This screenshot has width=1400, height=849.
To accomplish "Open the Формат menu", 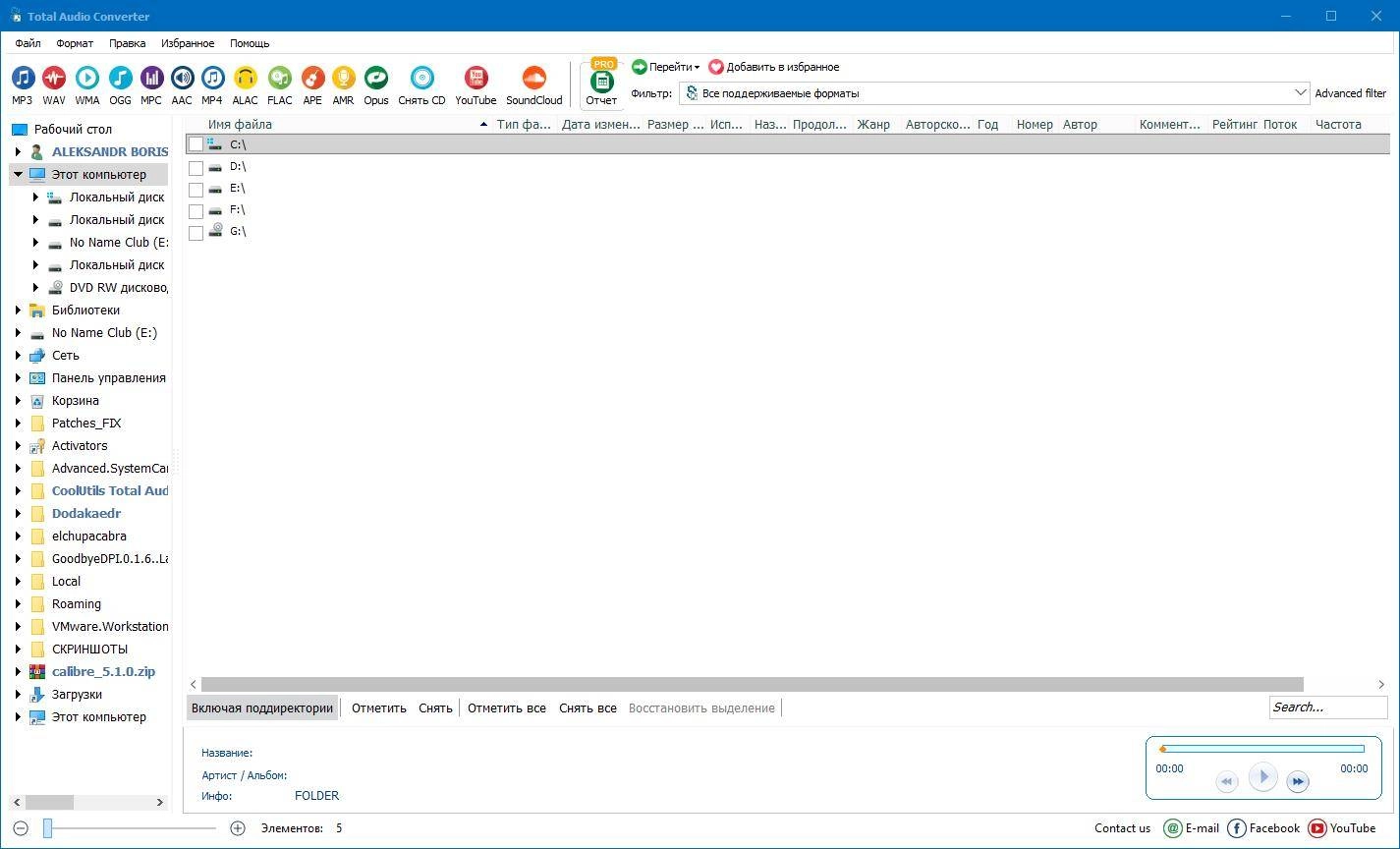I will [x=75, y=43].
